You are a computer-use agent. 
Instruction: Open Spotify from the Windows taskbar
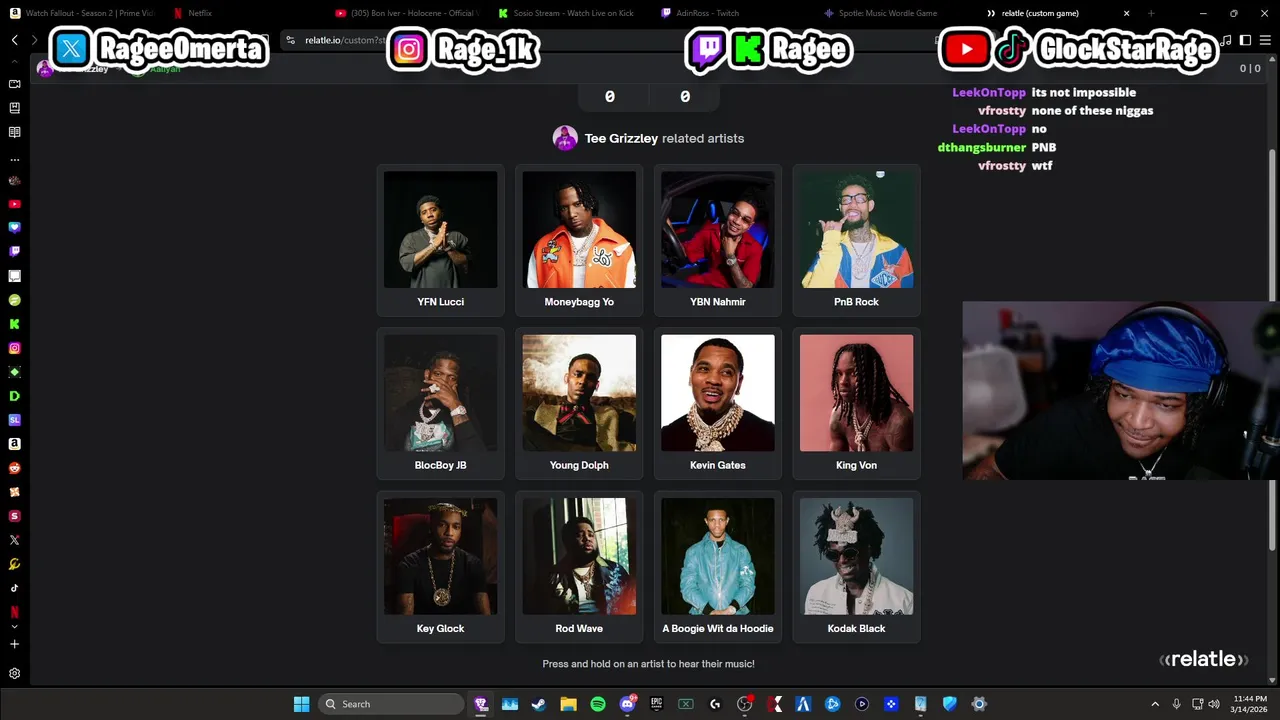(597, 704)
